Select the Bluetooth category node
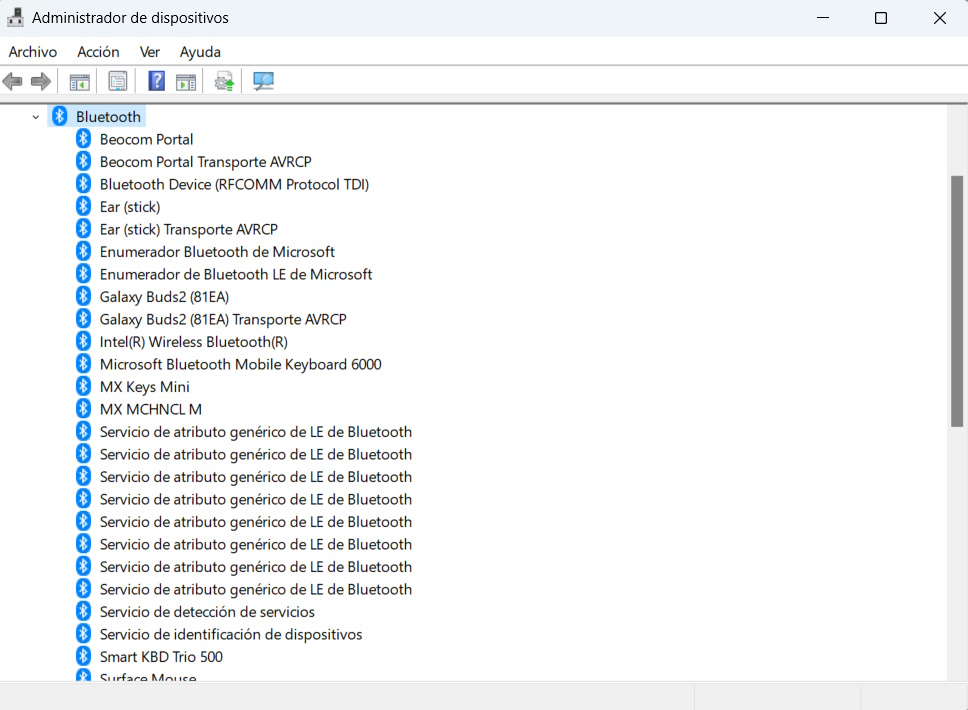Viewport: 968px width, 710px height. [108, 117]
